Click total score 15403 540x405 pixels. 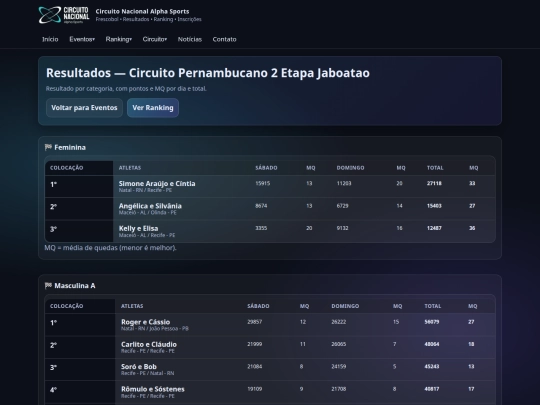[434, 206]
